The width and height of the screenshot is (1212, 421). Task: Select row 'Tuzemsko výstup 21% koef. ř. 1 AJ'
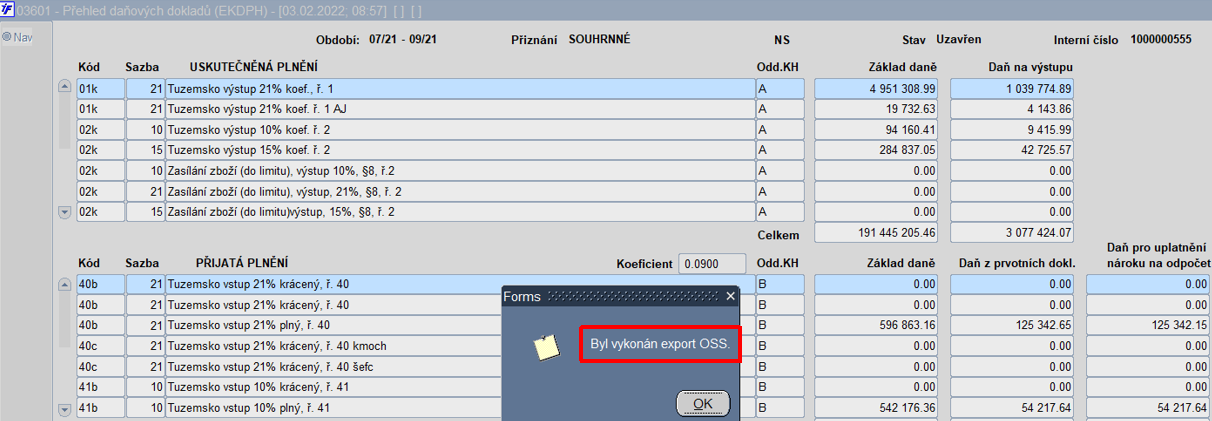coord(460,109)
